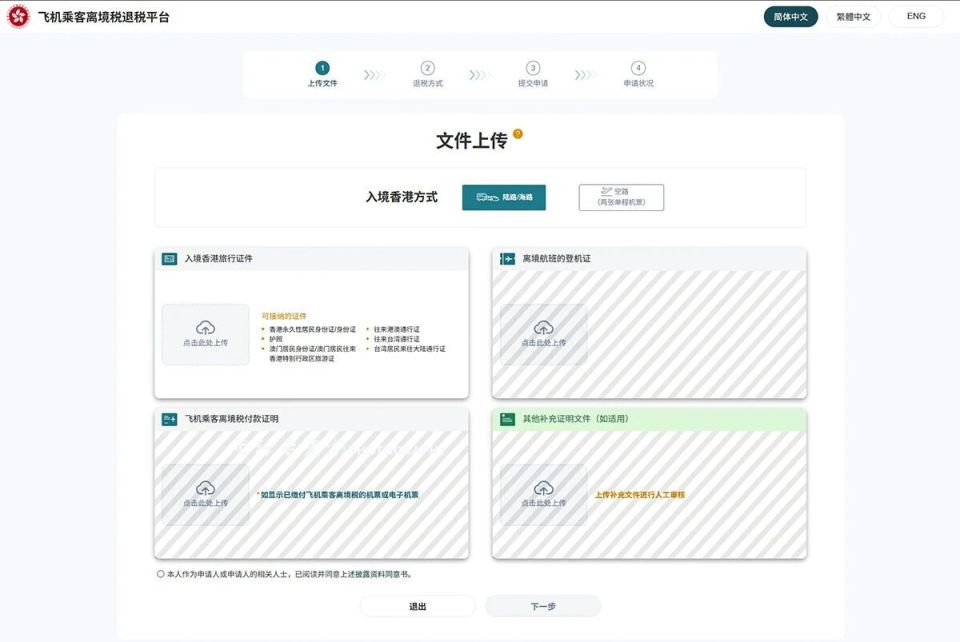960x642 pixels.
Task: Switch entry method to 空路
Action: coord(621,196)
